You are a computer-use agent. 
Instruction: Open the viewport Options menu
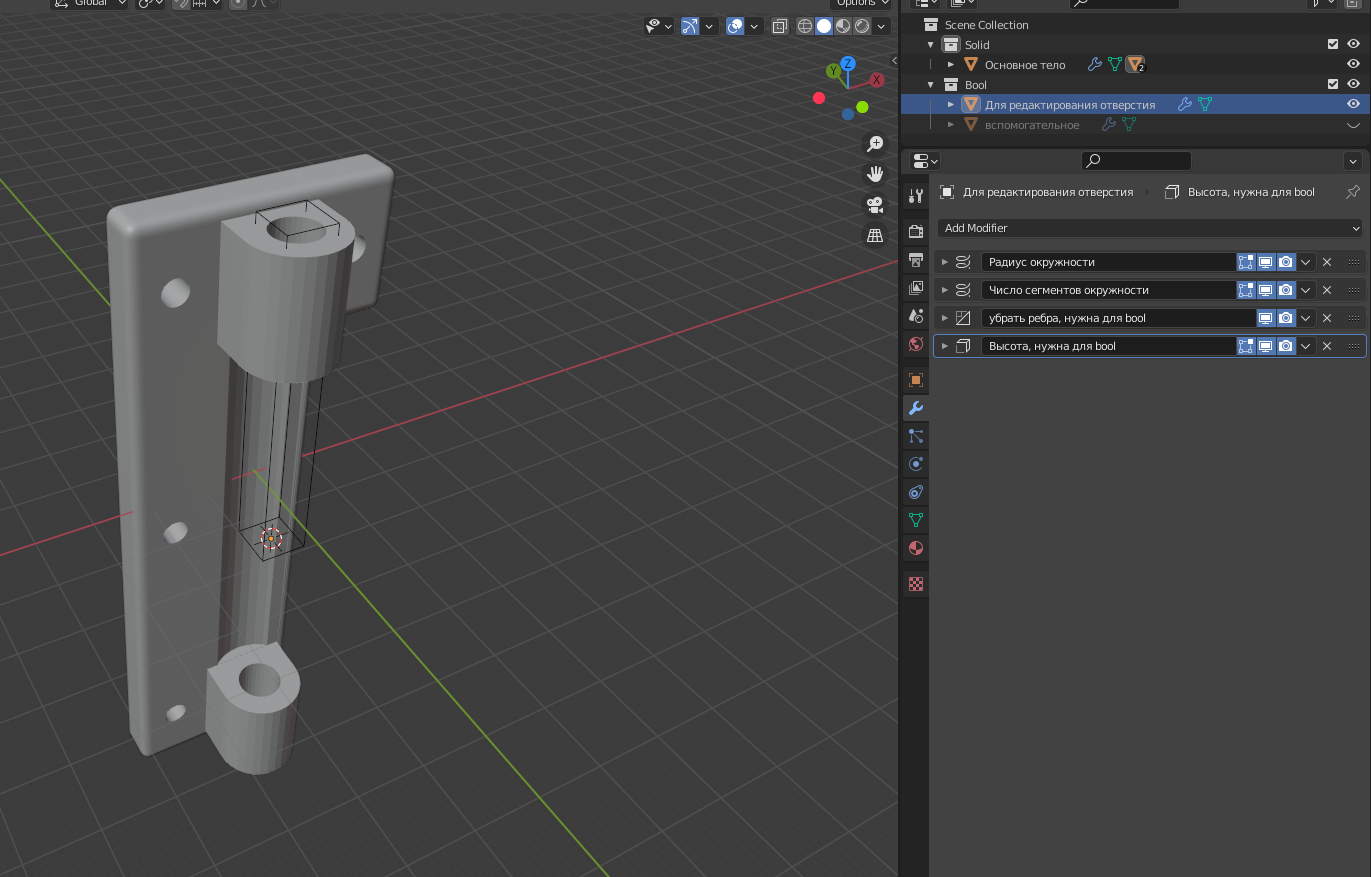click(861, 3)
